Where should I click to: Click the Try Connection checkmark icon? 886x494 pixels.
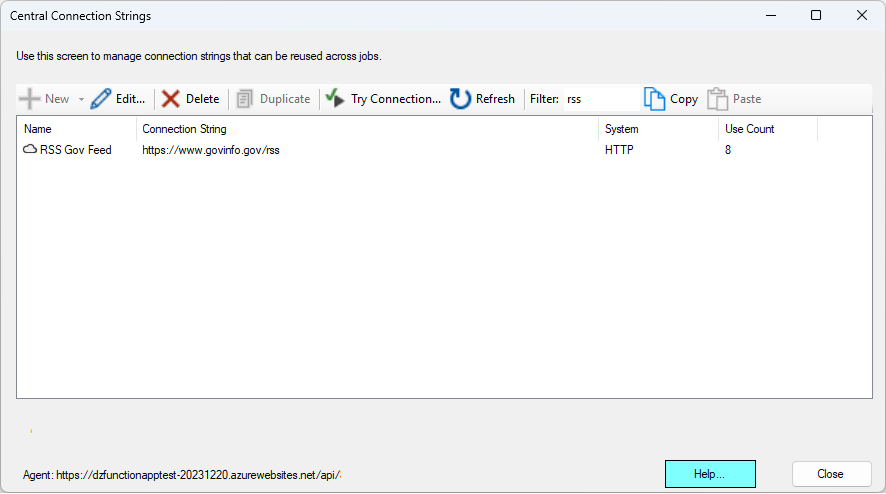click(335, 98)
